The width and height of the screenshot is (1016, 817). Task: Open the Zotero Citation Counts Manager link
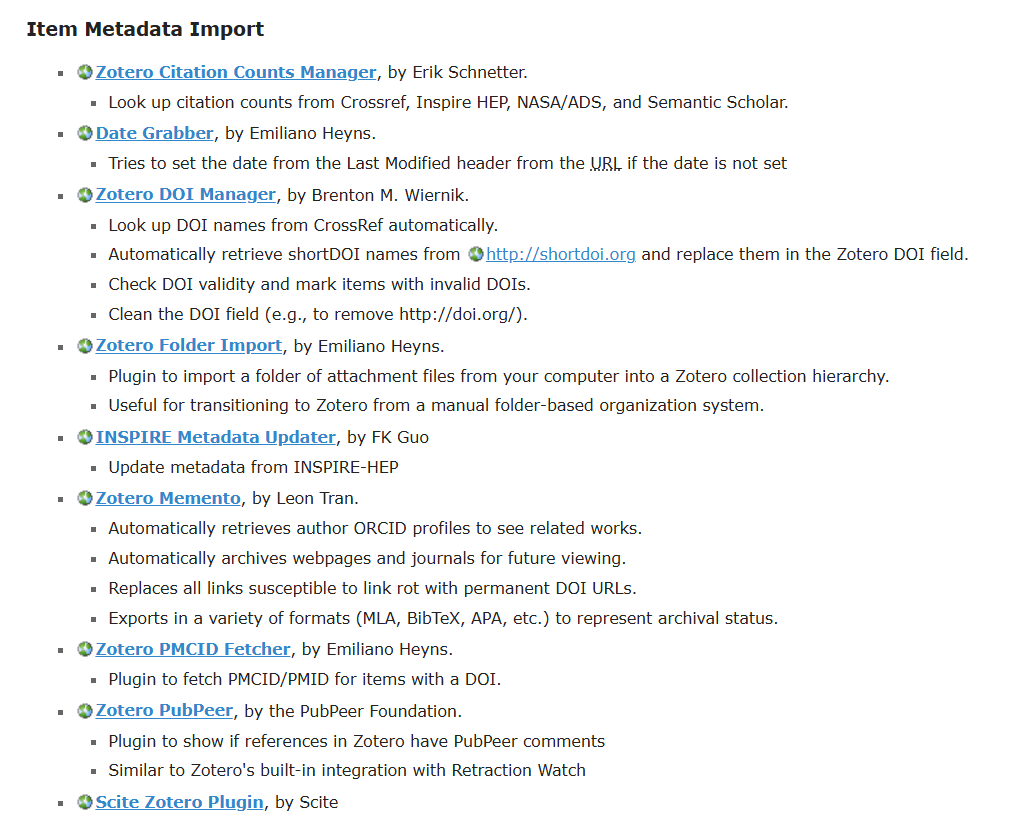coord(236,72)
